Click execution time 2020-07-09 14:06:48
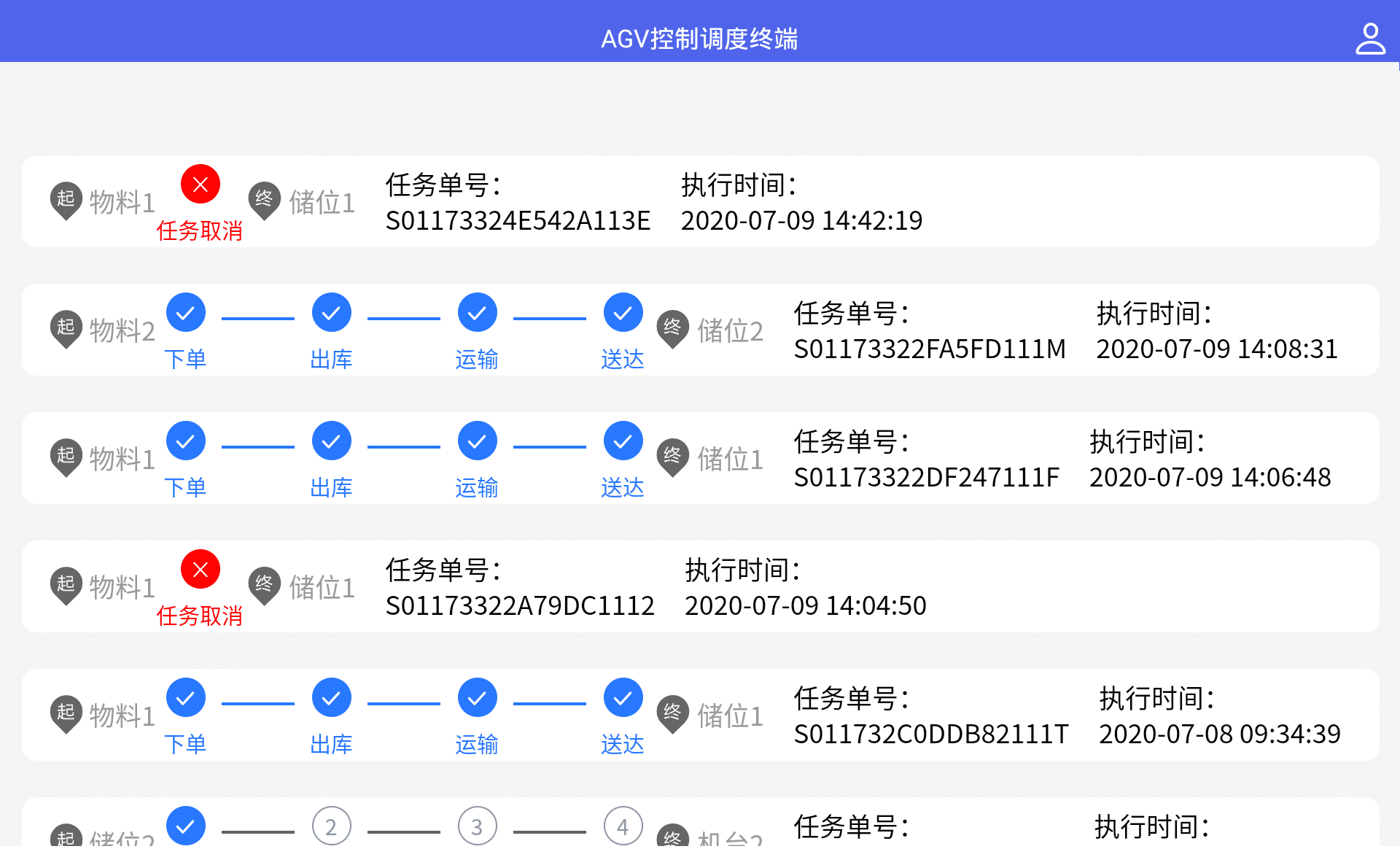 pyautogui.click(x=1210, y=478)
